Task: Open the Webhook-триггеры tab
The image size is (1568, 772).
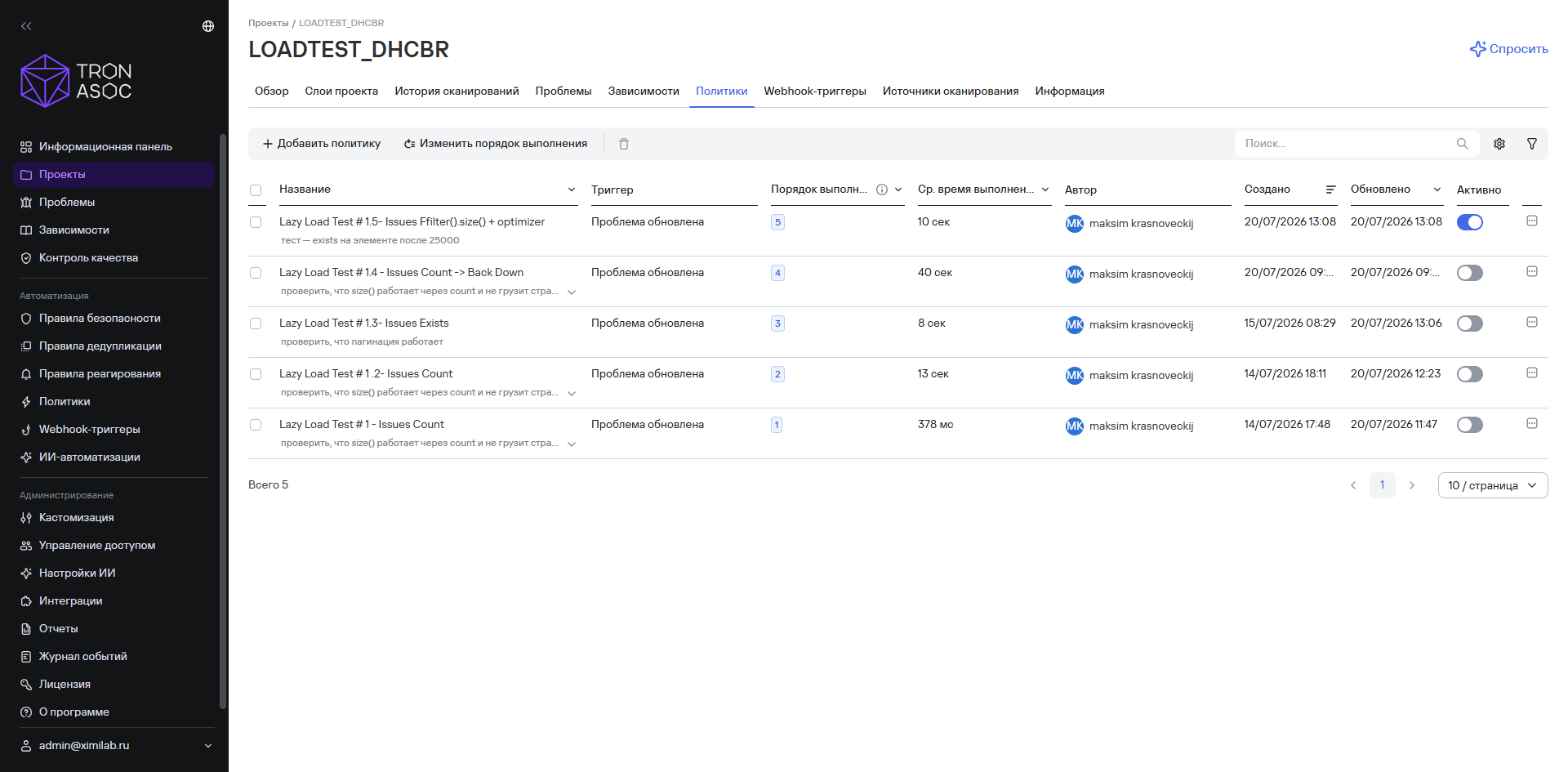Action: (815, 91)
